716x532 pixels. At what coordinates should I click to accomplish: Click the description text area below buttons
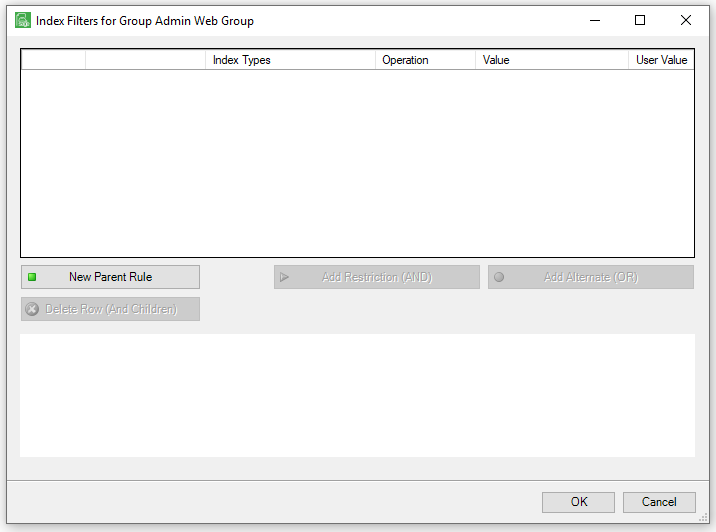click(x=357, y=395)
